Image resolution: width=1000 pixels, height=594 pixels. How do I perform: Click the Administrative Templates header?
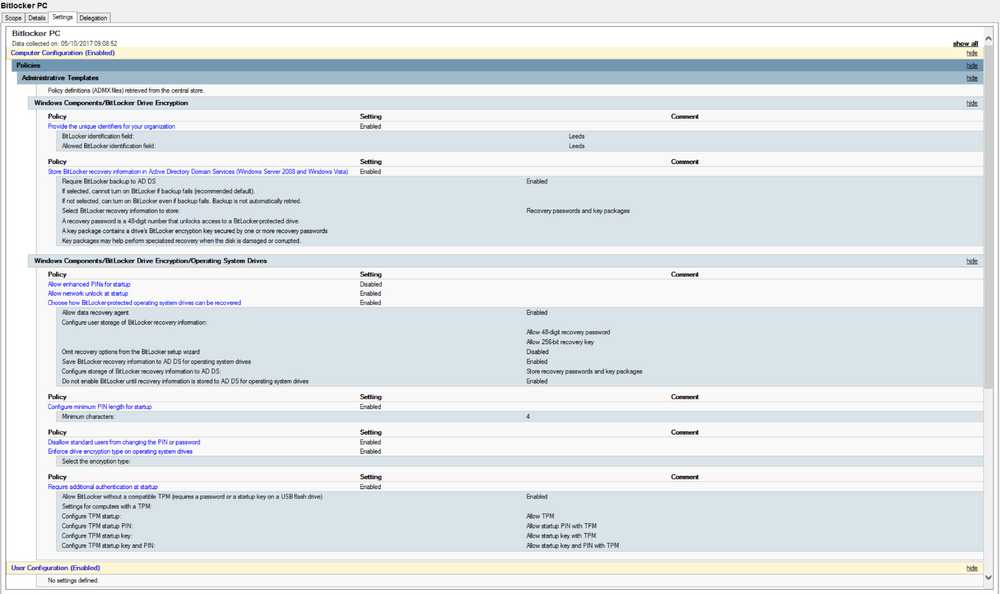pyautogui.click(x=500, y=78)
